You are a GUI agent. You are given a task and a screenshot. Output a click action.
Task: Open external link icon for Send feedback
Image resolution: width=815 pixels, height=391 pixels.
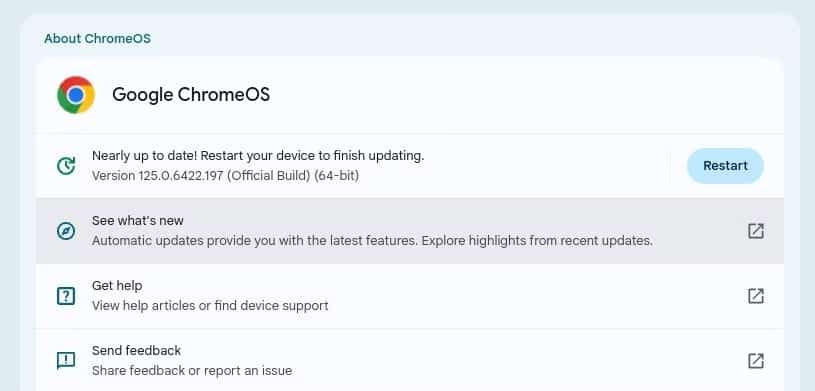tap(756, 361)
